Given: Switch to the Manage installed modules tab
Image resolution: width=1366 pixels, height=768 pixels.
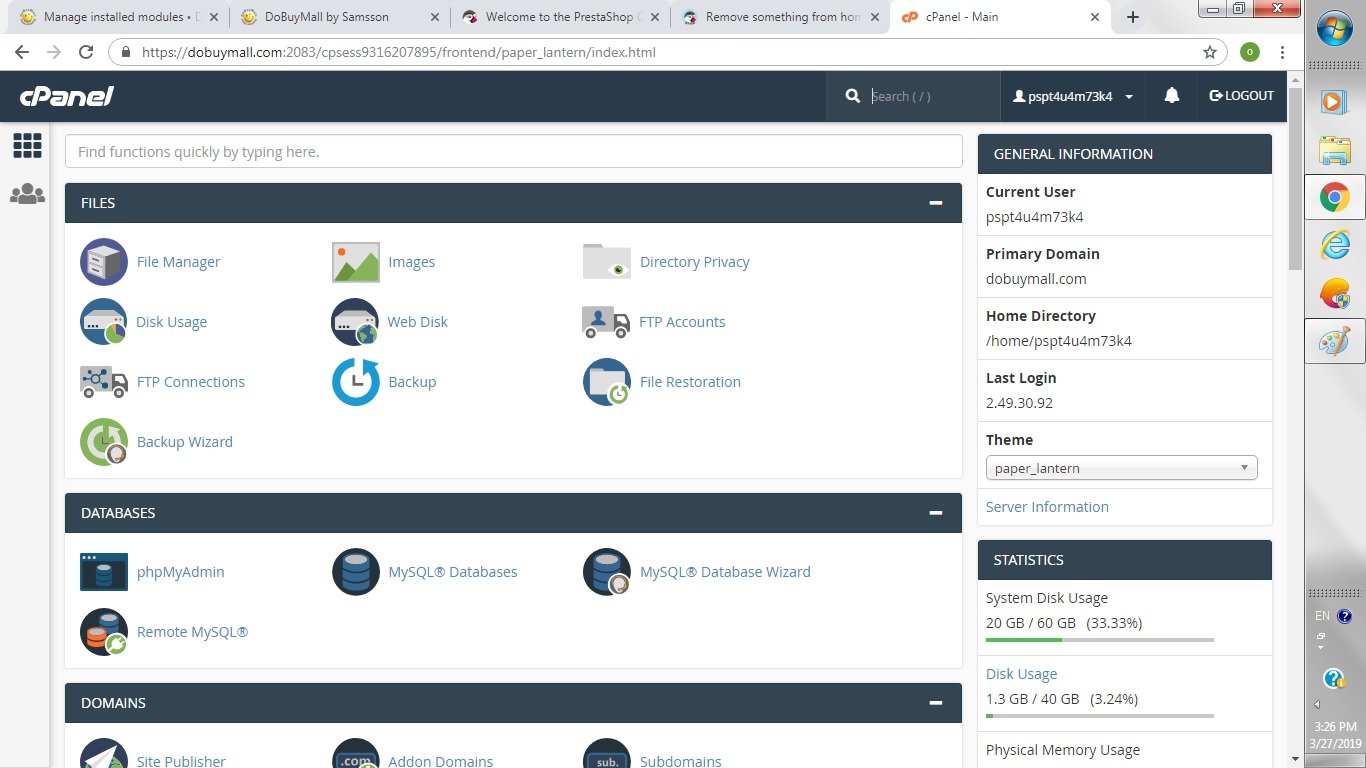Looking at the screenshot, I should [x=118, y=17].
